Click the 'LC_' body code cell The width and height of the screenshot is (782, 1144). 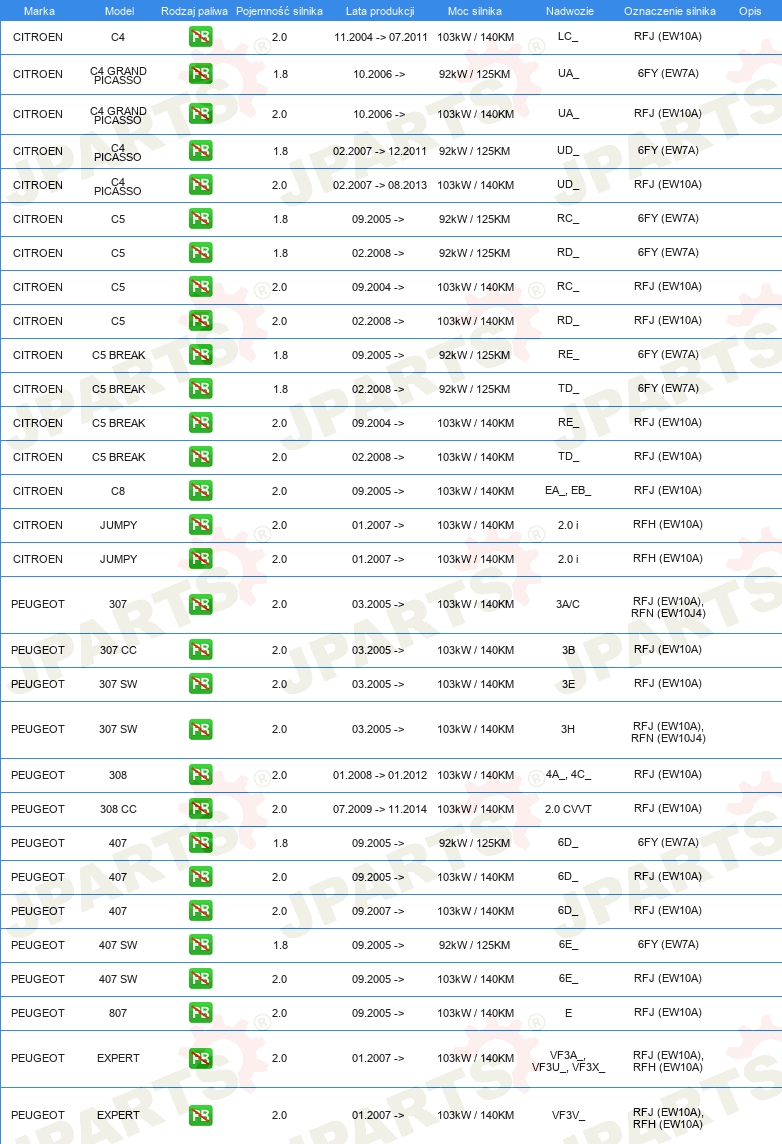click(568, 36)
